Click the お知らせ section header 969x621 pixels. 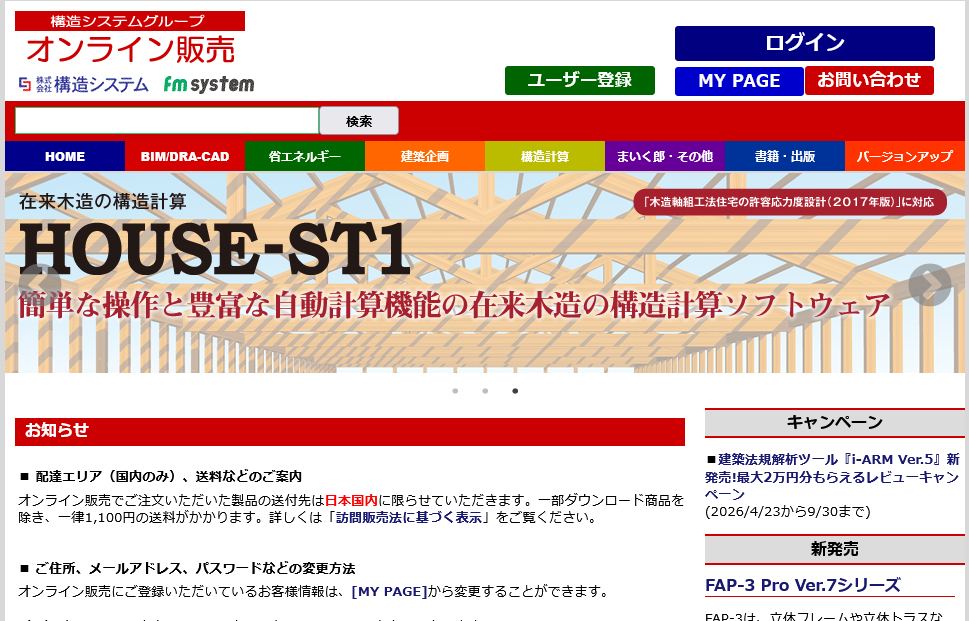coord(350,431)
